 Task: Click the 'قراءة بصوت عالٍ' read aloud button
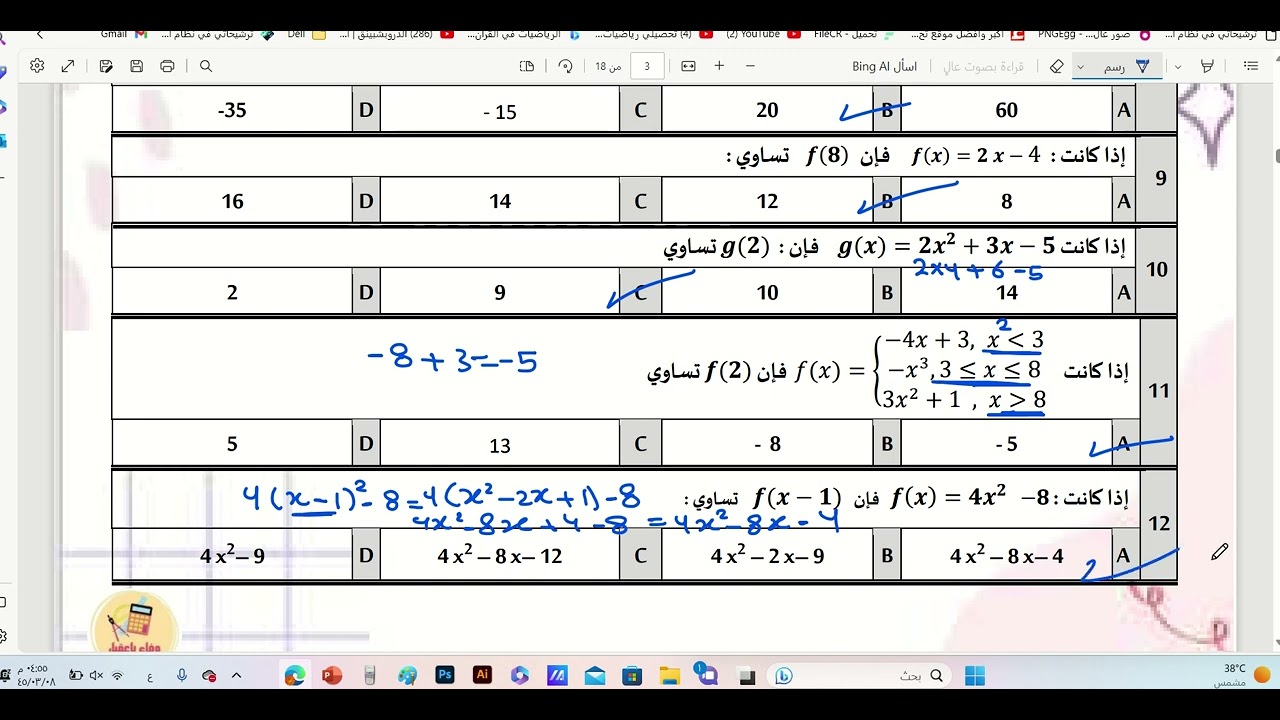pos(984,66)
